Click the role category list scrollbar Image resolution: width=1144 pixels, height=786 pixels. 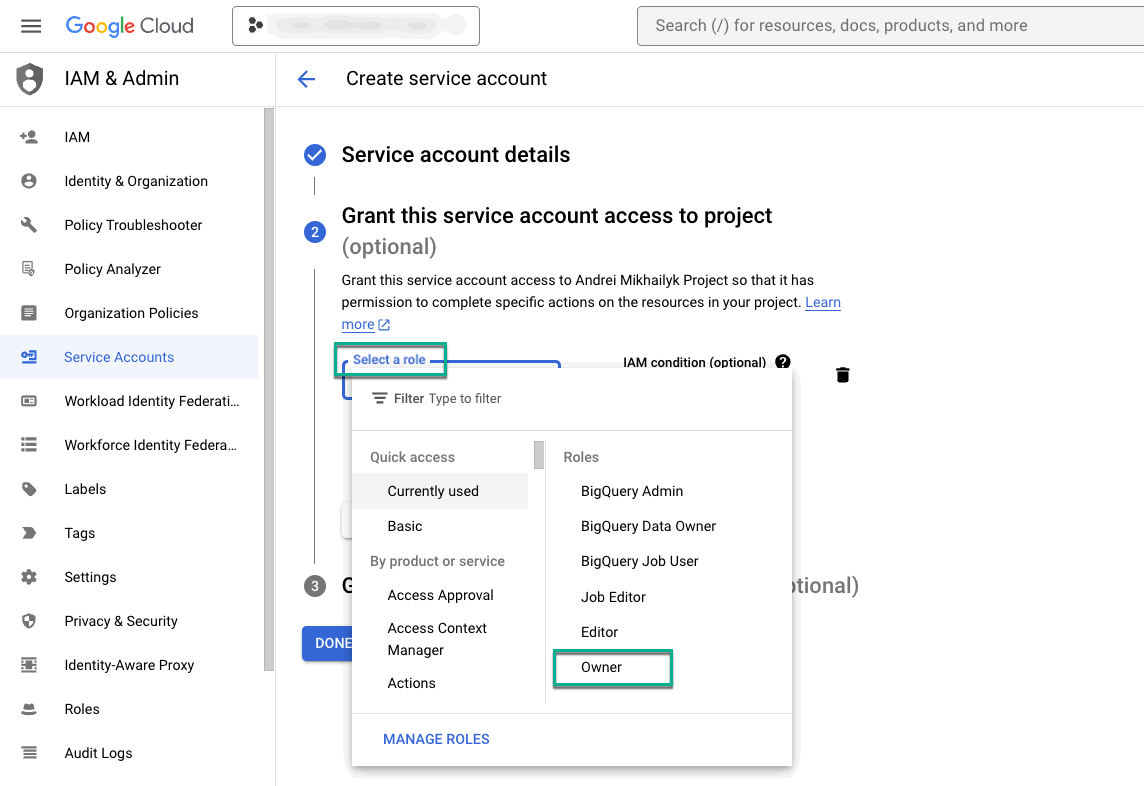[539, 456]
